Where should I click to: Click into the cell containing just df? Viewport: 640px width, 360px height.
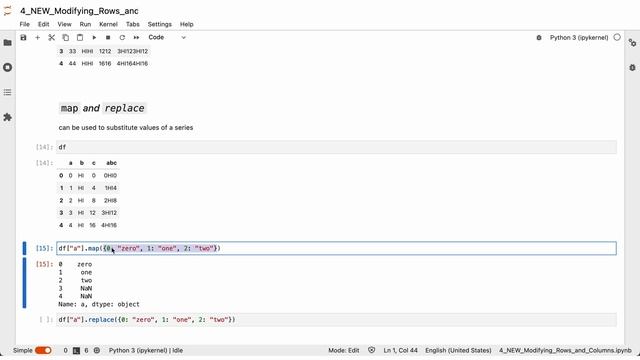pos(336,147)
